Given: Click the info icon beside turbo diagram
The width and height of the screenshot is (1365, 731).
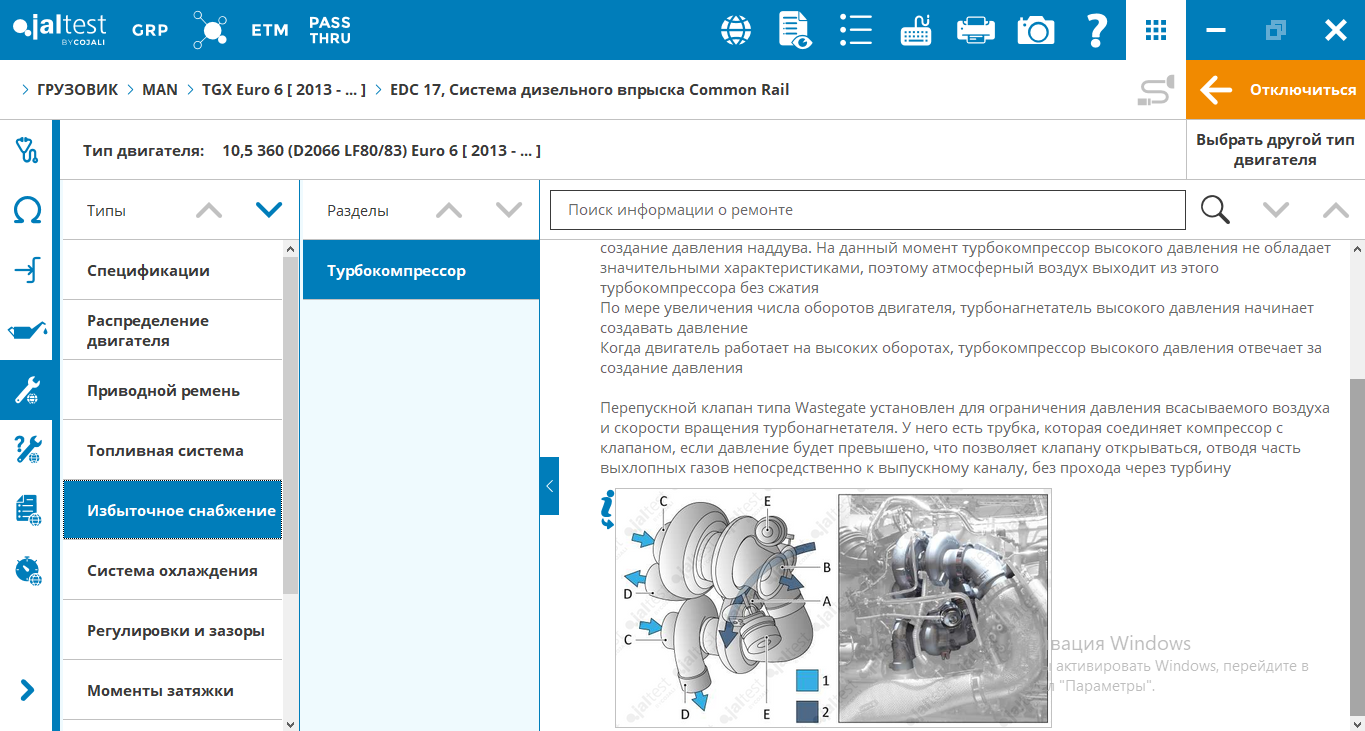Looking at the screenshot, I should pos(606,509).
